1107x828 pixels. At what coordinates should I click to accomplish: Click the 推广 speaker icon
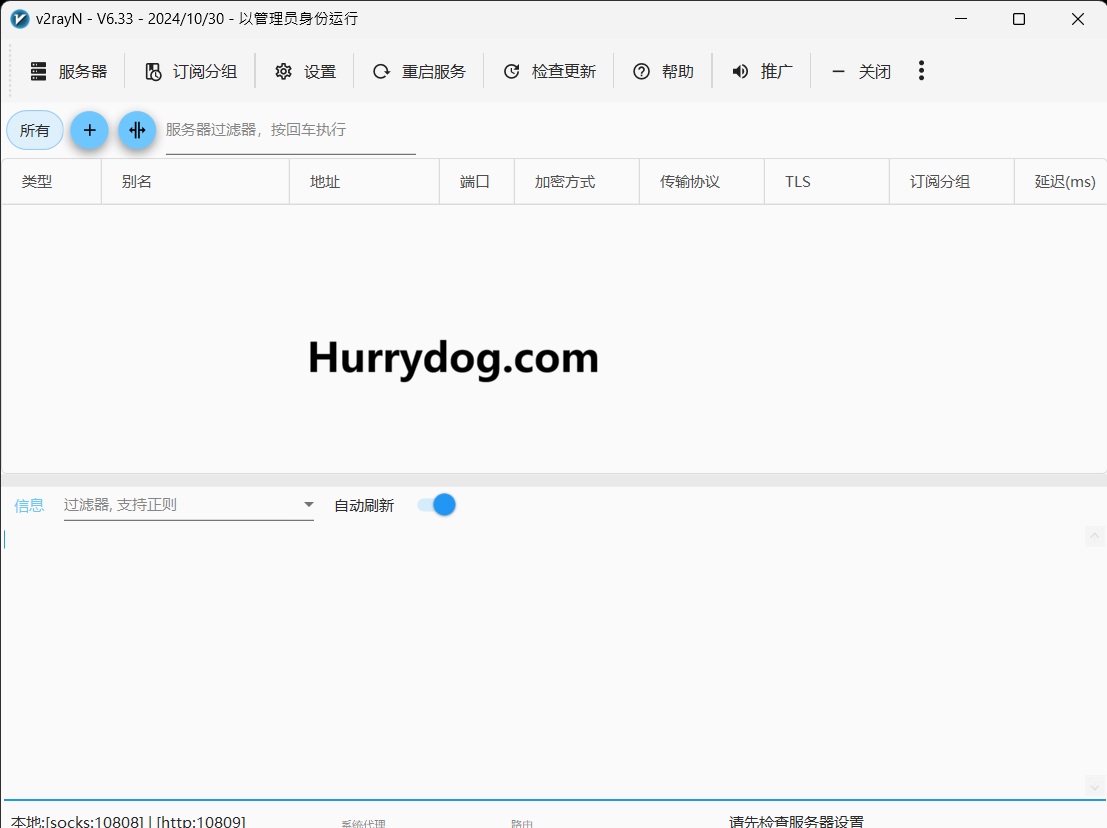click(741, 71)
